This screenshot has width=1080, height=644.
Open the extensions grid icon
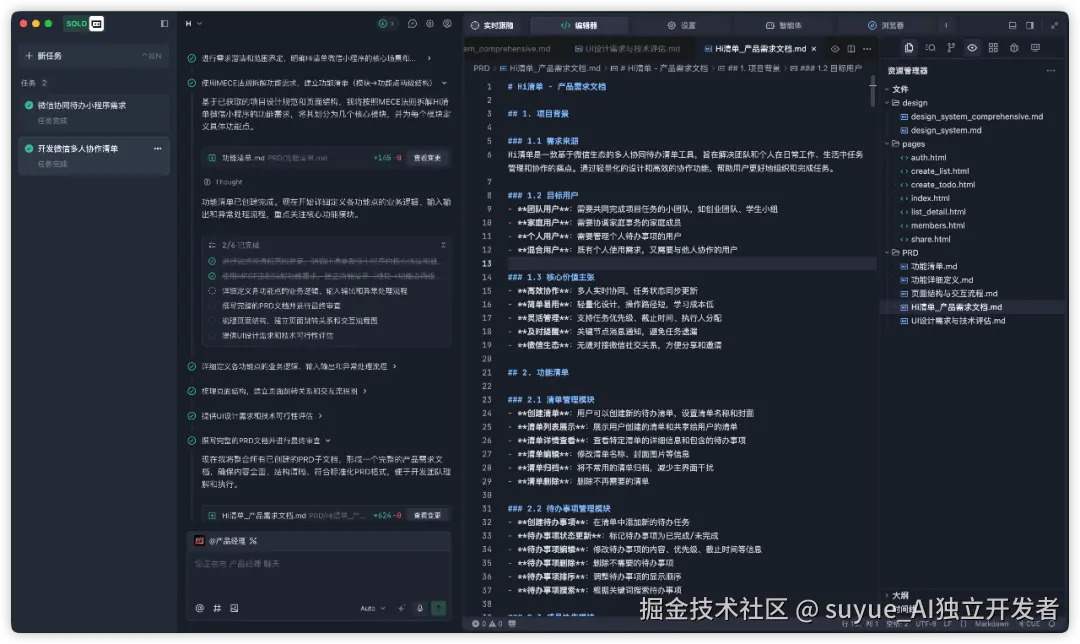993,48
